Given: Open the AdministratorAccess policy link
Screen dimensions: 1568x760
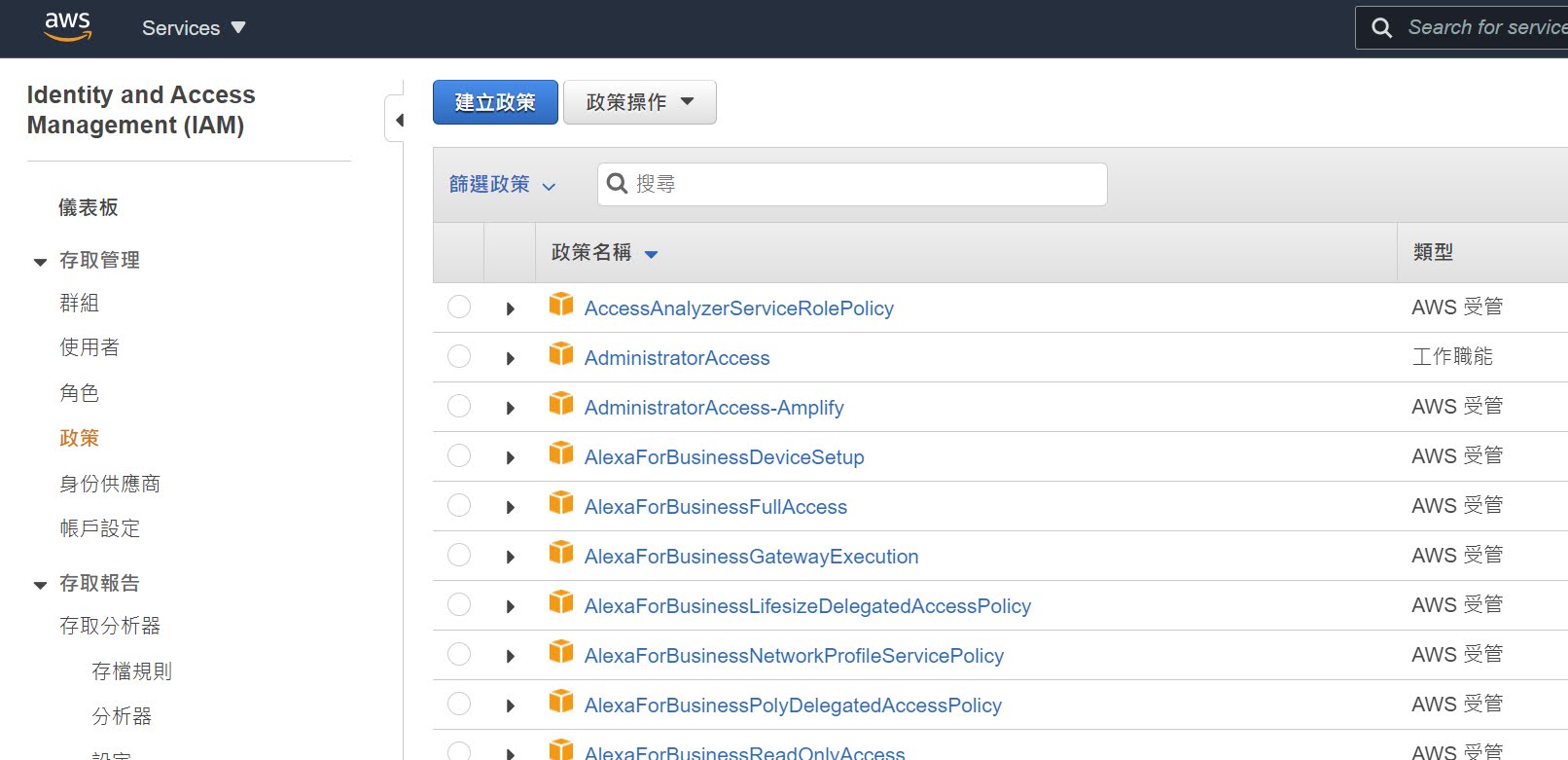Looking at the screenshot, I should click(677, 358).
